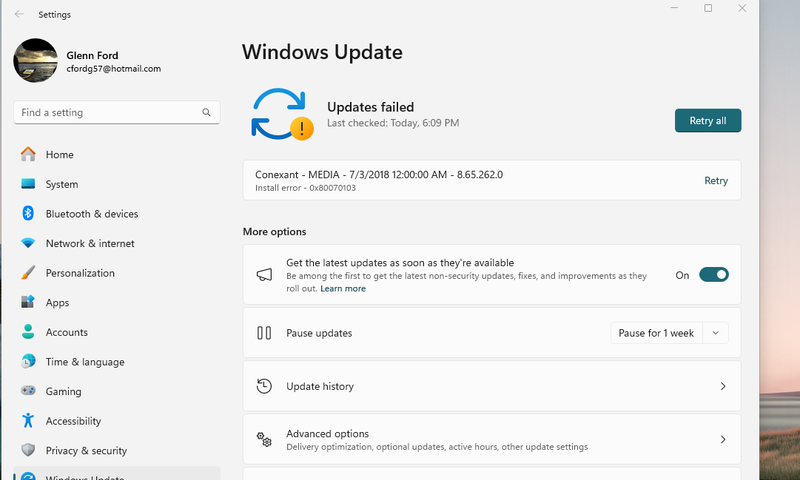
Task: Click the Advanced options title text
Action: click(x=328, y=434)
